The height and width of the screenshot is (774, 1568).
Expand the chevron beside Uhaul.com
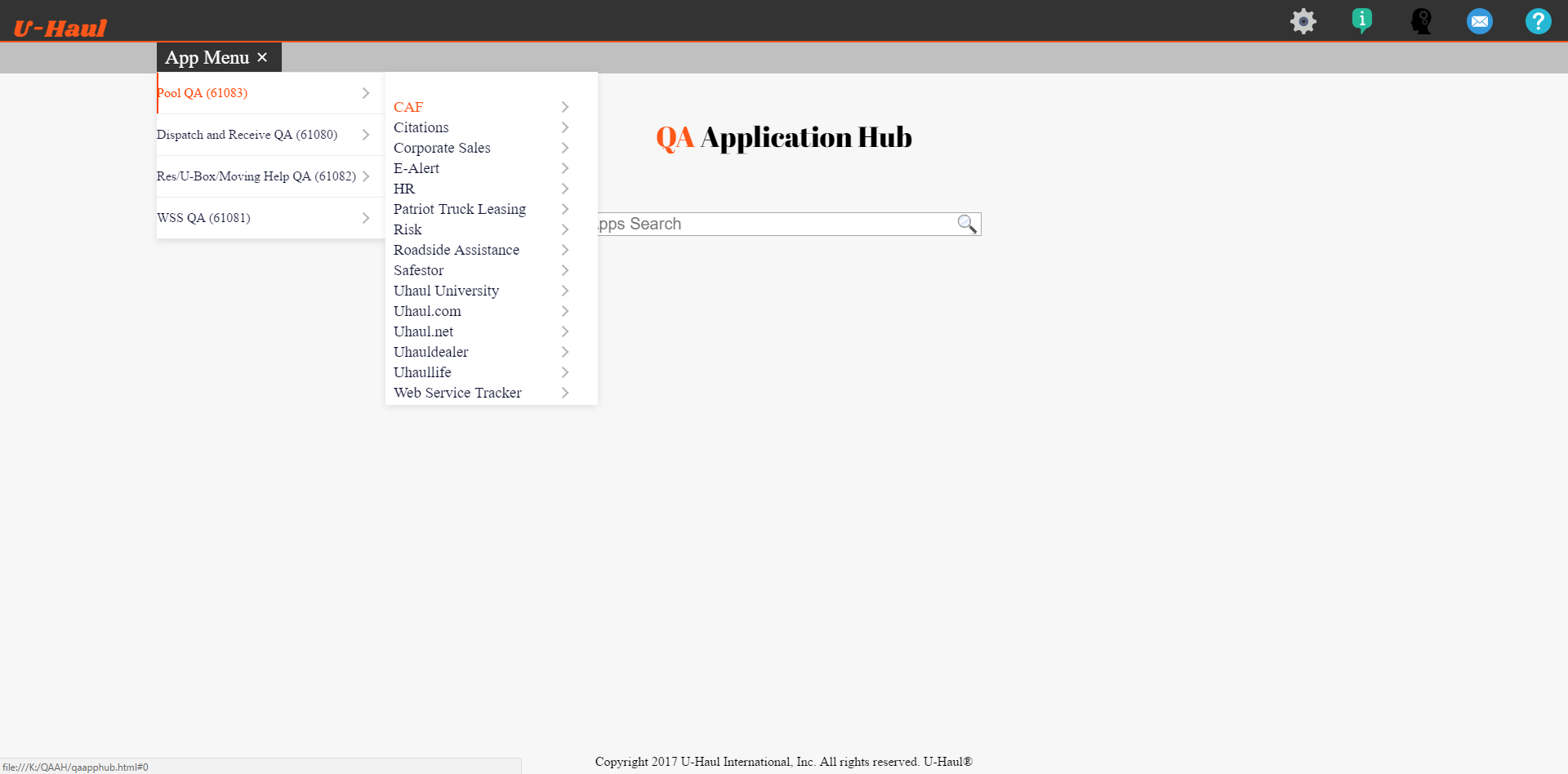565,311
